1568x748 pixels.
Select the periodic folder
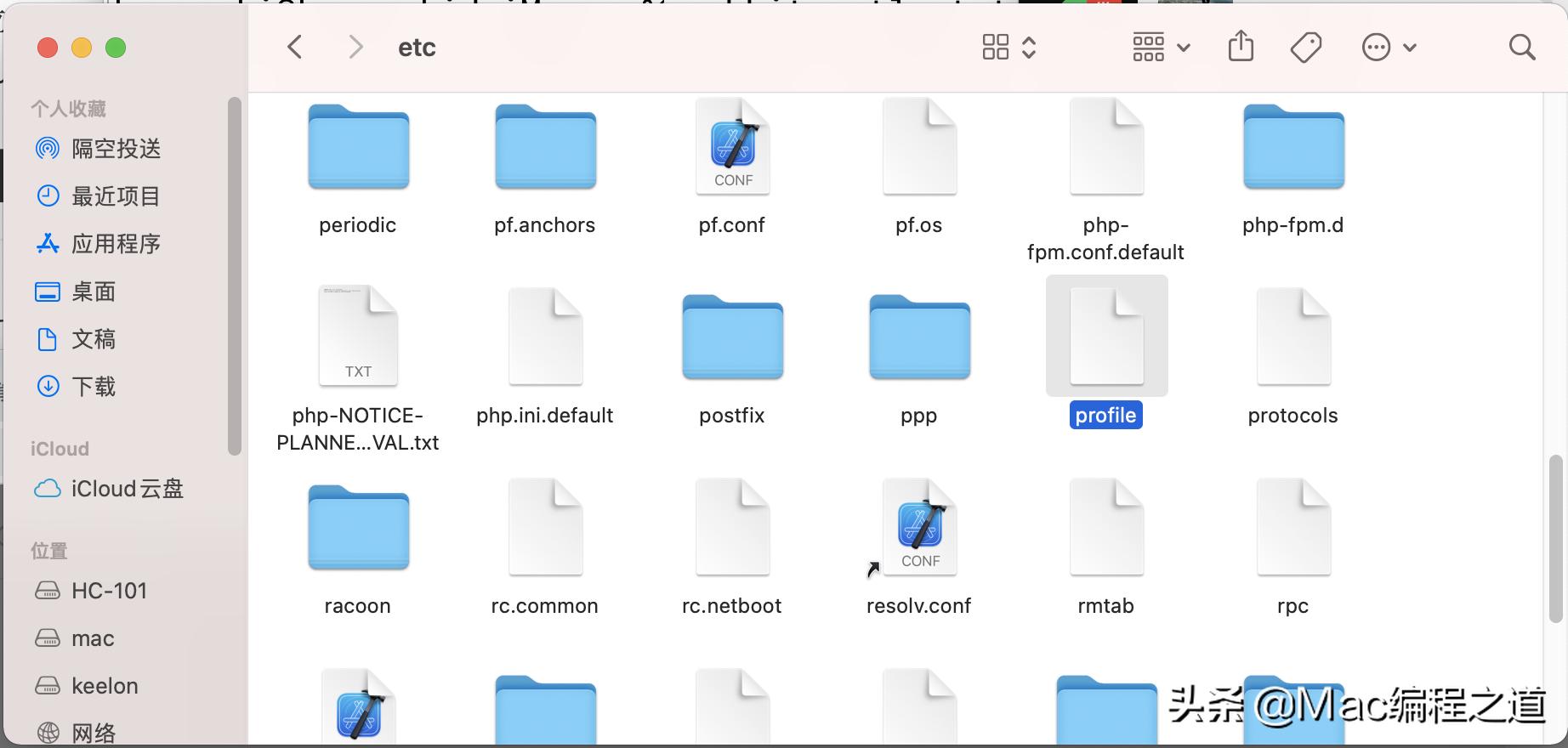pos(358,146)
